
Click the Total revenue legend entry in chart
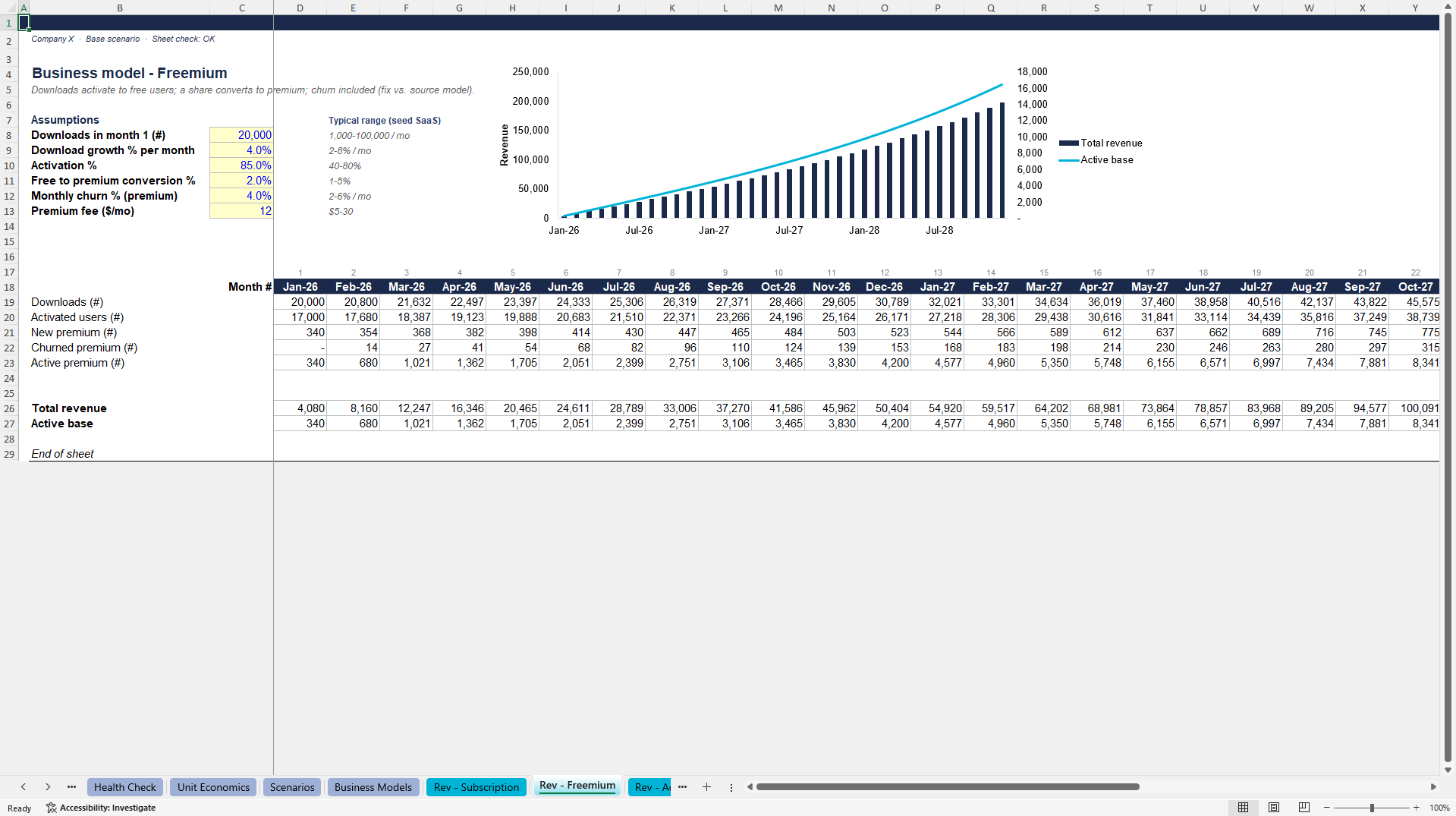[x=1101, y=143]
